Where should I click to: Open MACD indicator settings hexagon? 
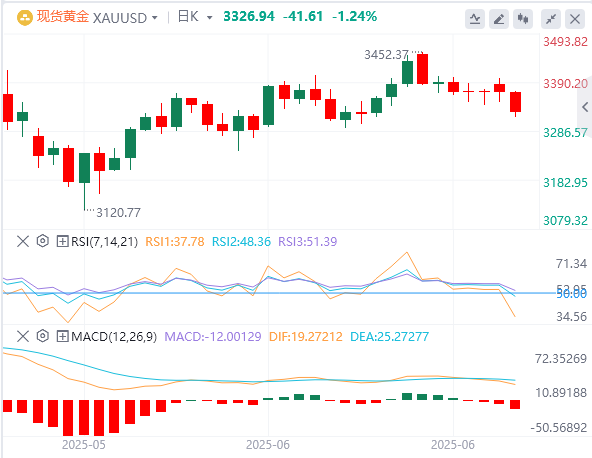pos(43,336)
